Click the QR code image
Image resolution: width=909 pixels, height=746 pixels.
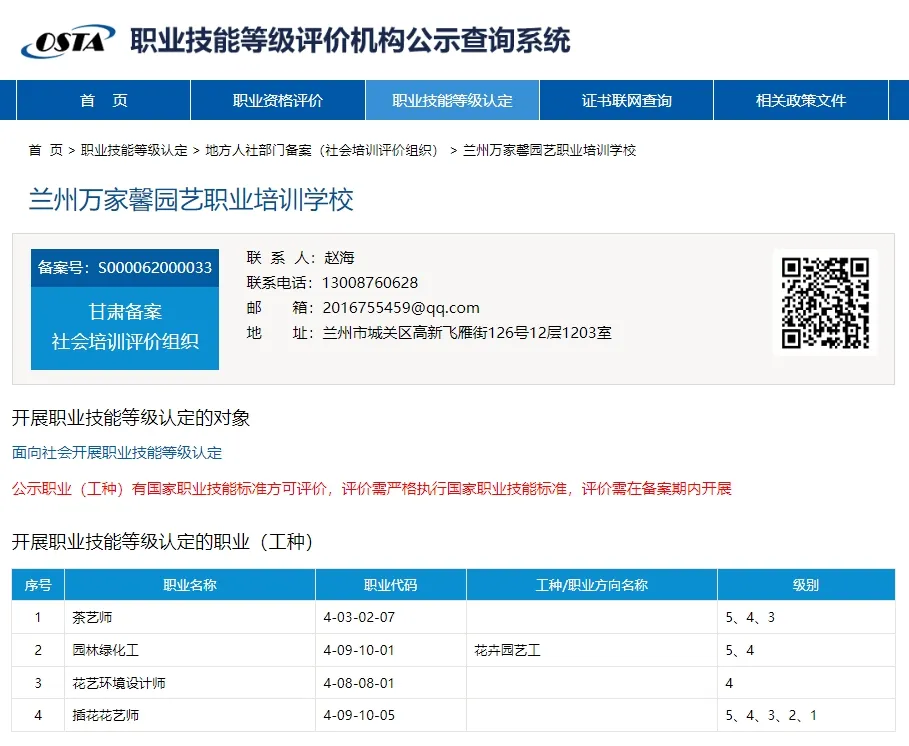tap(824, 302)
